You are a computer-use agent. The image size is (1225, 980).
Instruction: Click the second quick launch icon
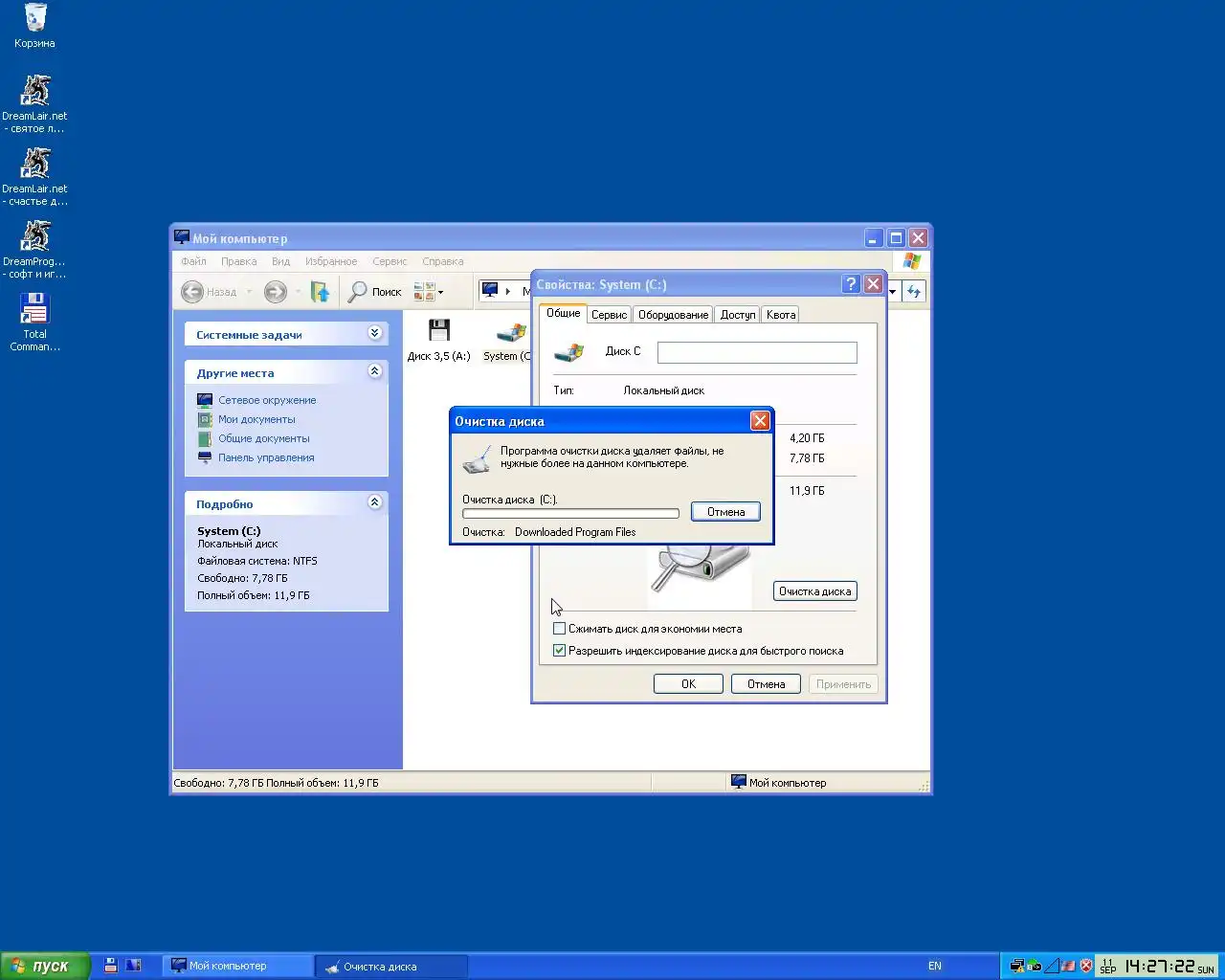134,966
